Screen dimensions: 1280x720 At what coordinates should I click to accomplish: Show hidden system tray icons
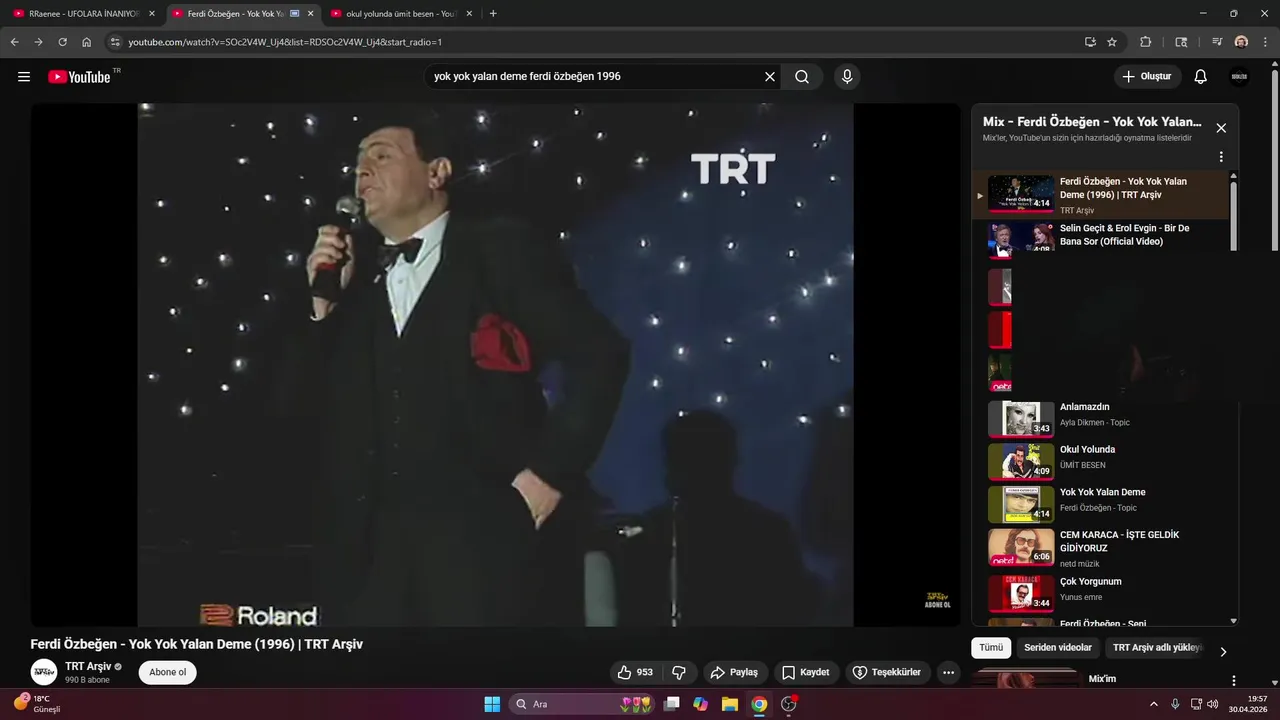point(1154,704)
